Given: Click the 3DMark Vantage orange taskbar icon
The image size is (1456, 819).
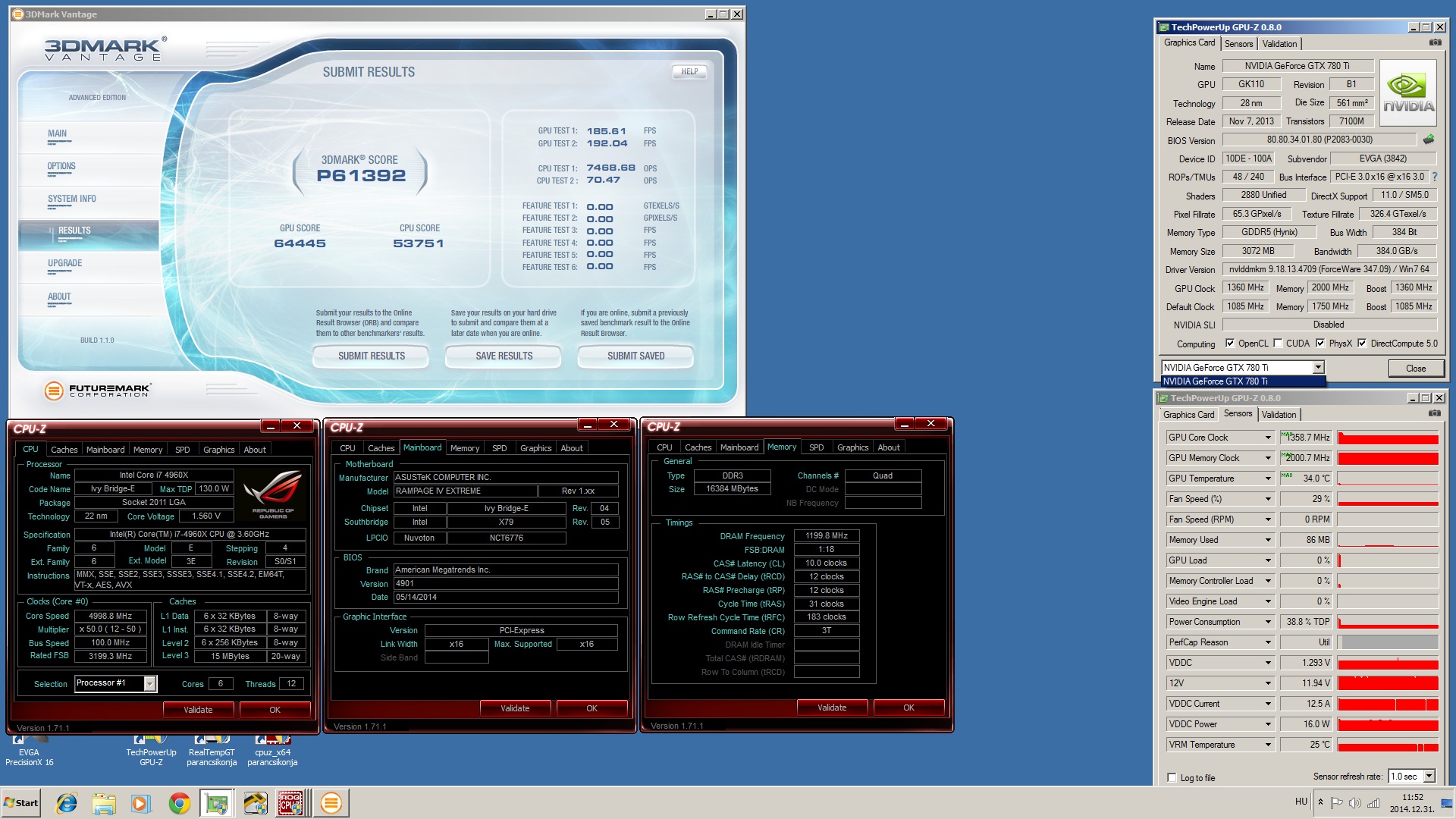Looking at the screenshot, I should click(x=331, y=803).
